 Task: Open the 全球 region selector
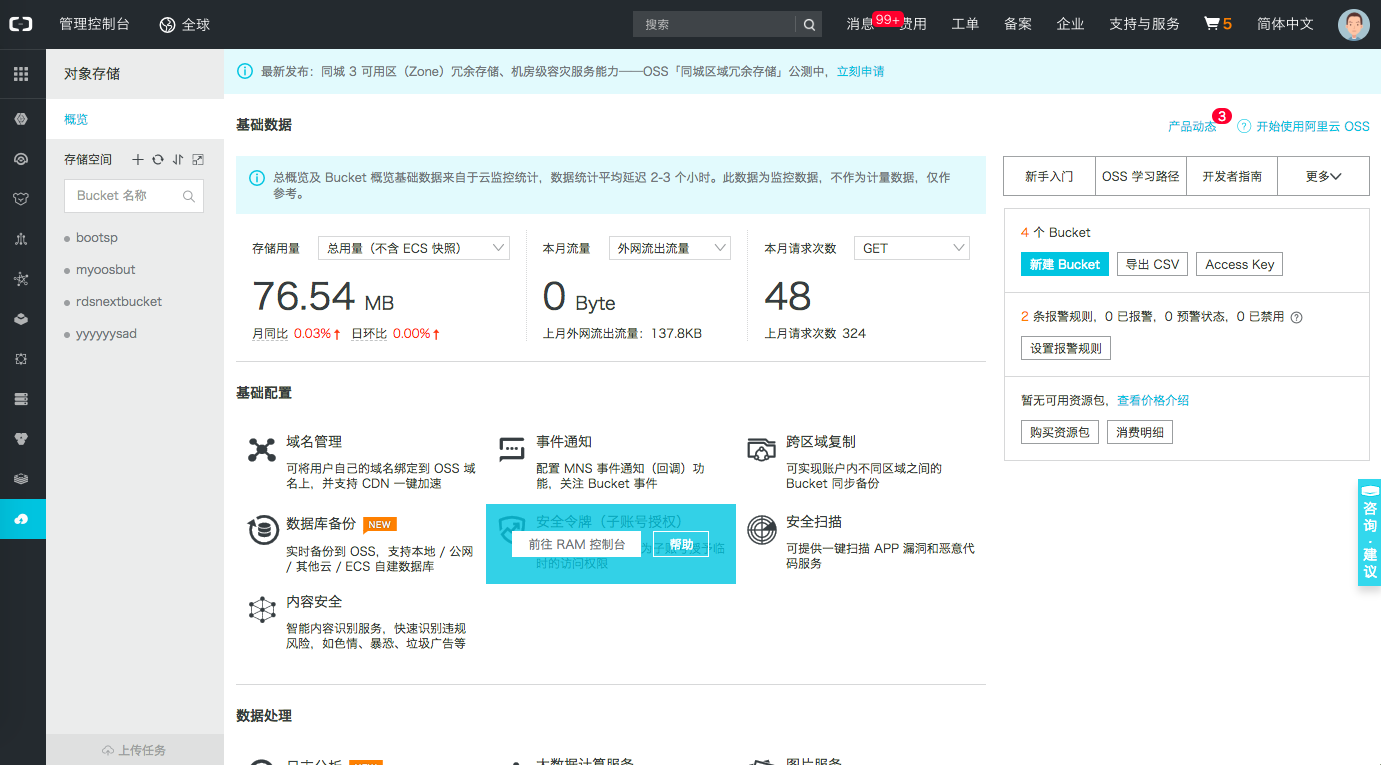[185, 24]
